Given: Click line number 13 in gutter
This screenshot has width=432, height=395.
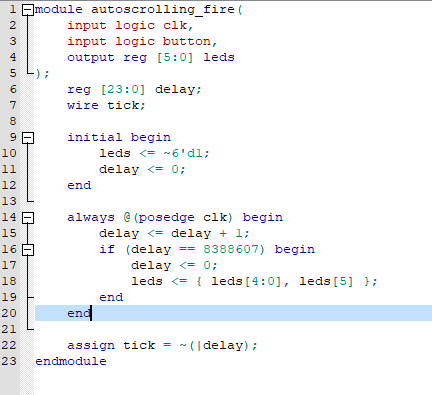Looking at the screenshot, I should [9, 201].
